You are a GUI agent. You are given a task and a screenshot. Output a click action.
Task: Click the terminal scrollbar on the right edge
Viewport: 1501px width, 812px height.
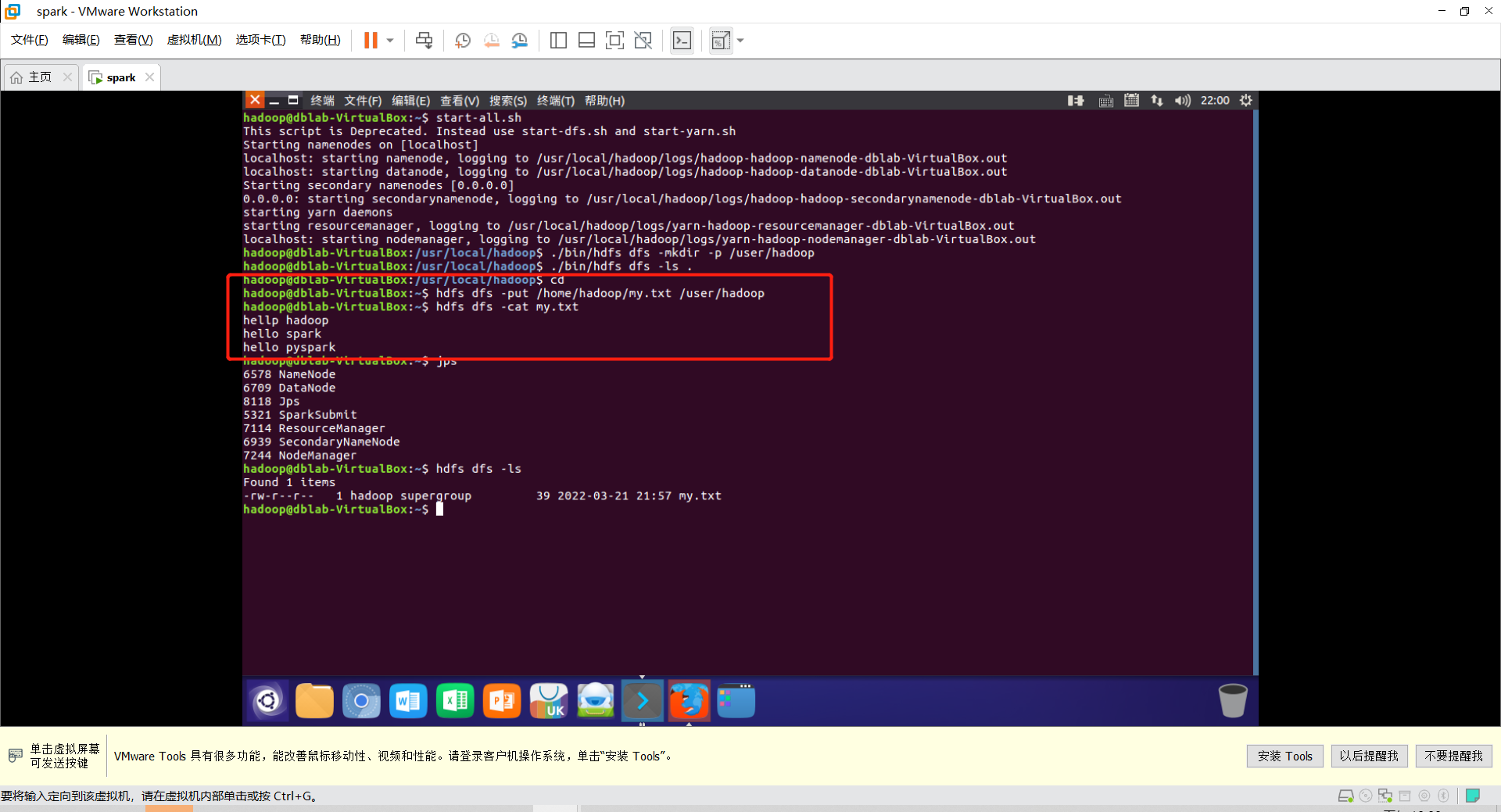point(1256,391)
